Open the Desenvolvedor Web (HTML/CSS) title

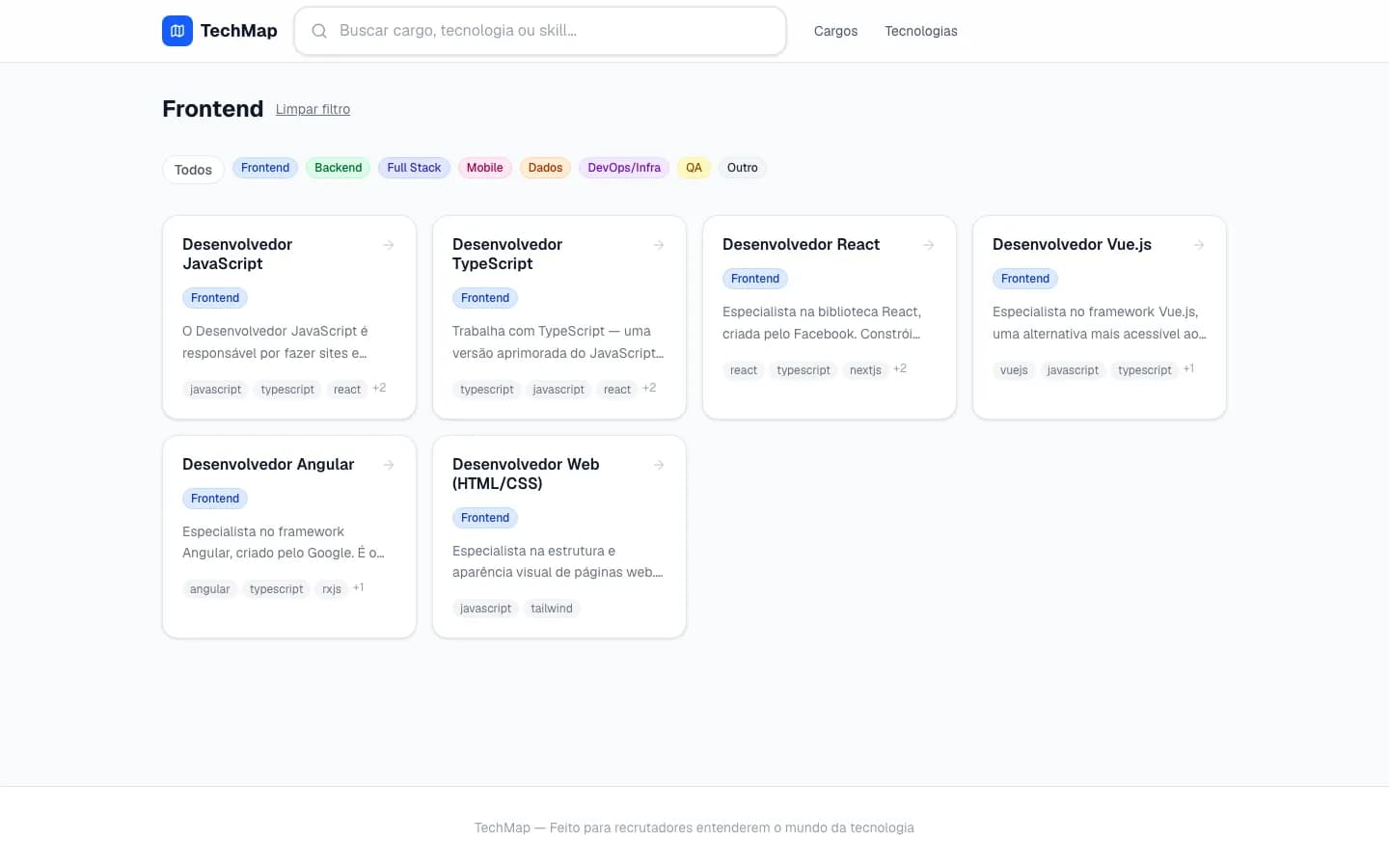526,474
